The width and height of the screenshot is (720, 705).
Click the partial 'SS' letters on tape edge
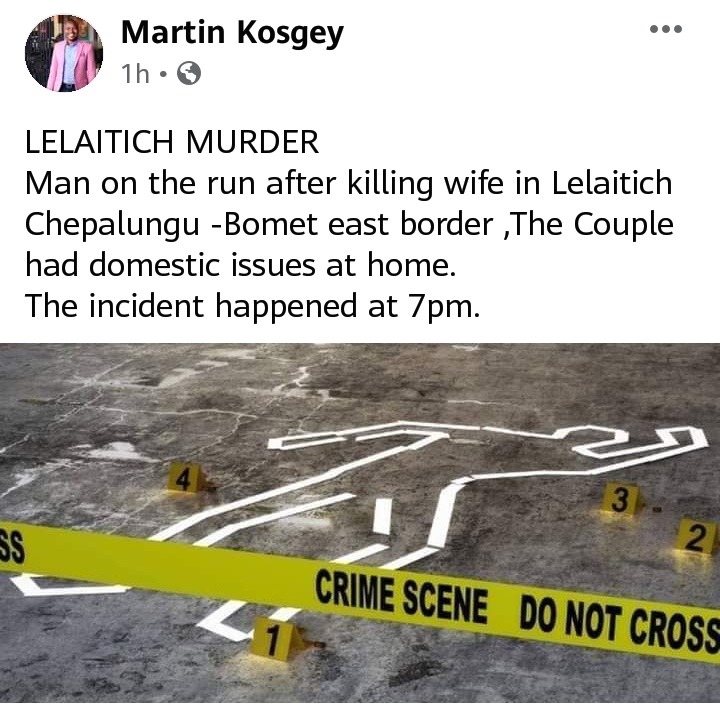[x=11, y=546]
